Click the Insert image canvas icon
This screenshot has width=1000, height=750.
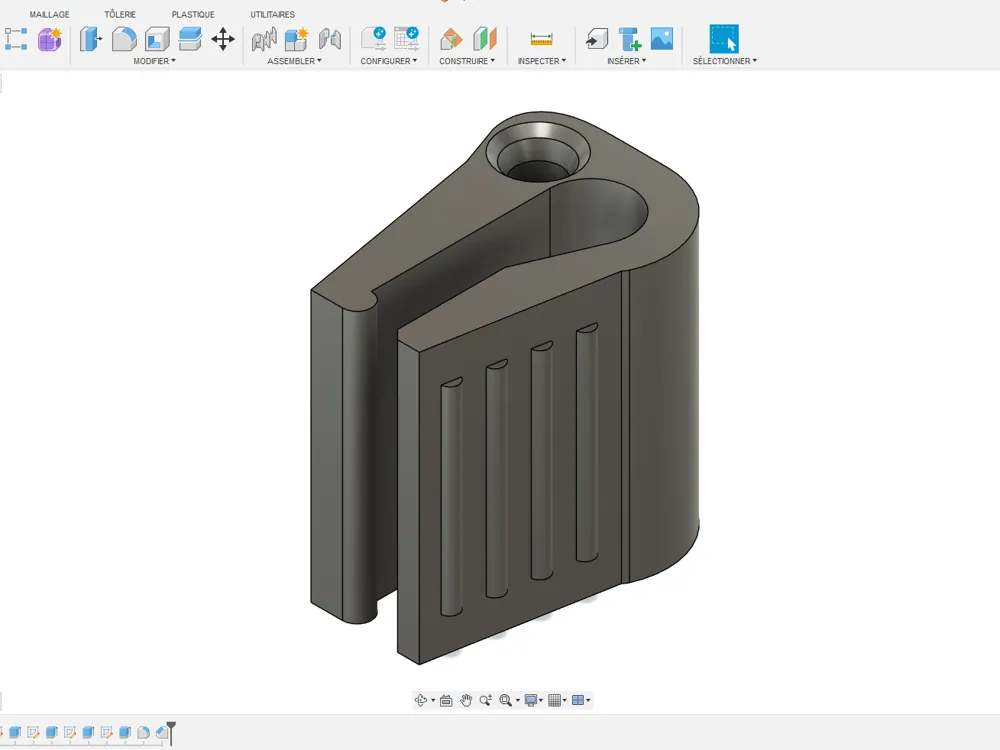662,39
